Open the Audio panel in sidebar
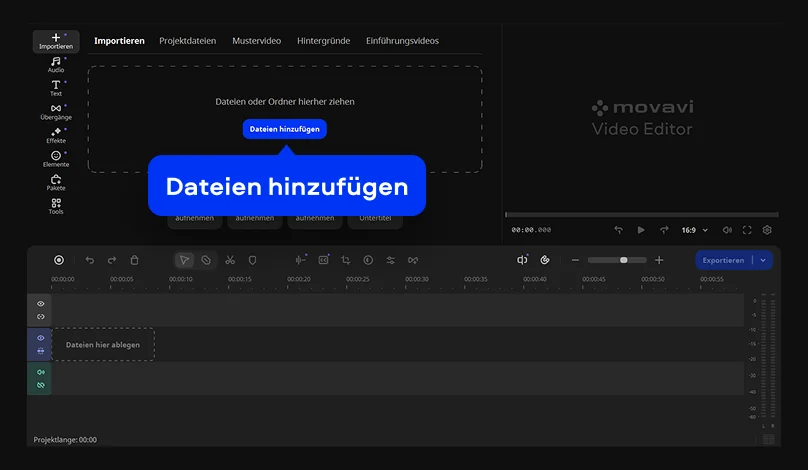The image size is (808, 470). coord(56,65)
